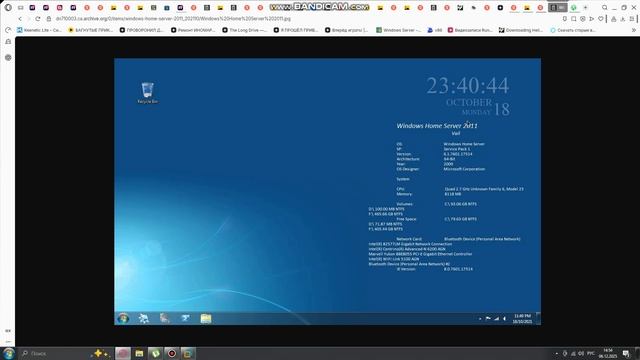The height and width of the screenshot is (360, 640).
Task: Open File Explorer from the taskbar
Action: point(139,353)
